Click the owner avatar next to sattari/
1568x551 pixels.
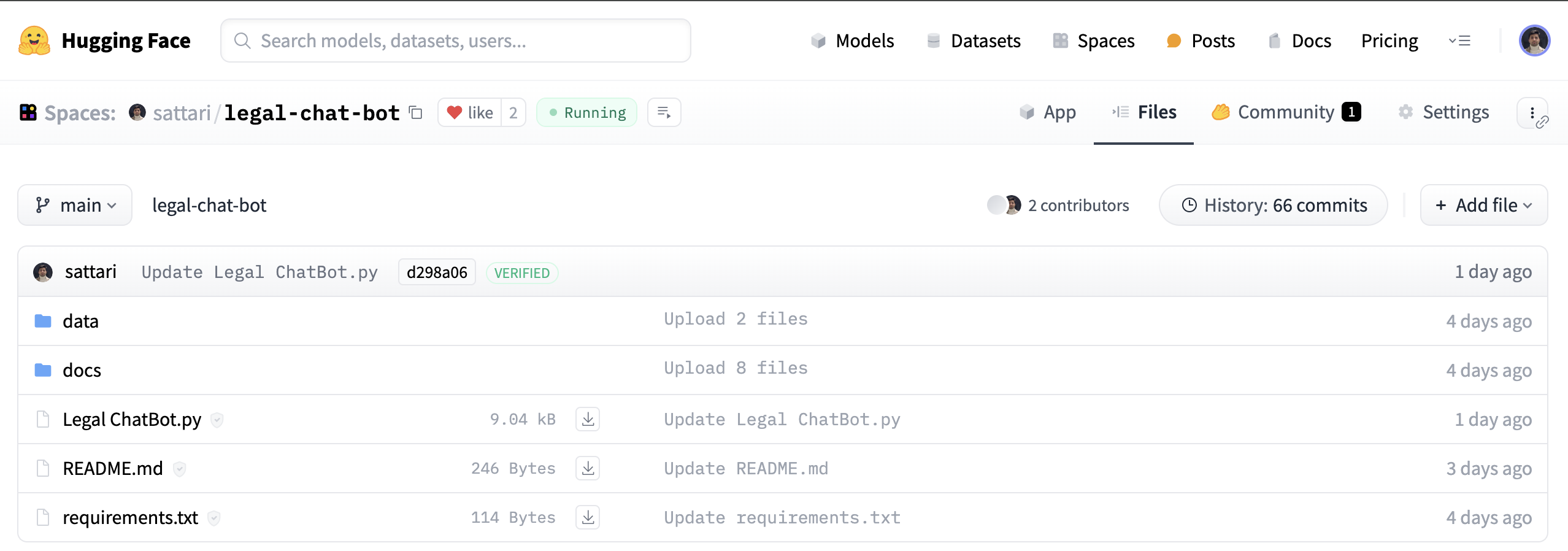click(137, 112)
